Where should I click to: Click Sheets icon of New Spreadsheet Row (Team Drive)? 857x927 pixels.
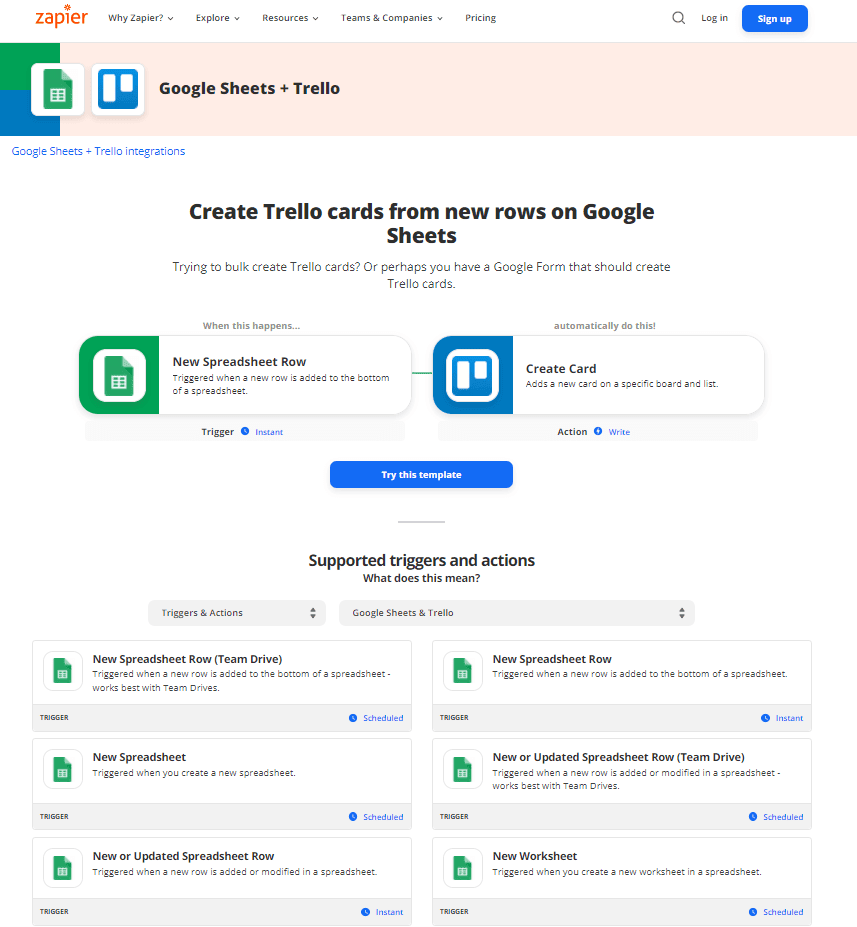63,671
